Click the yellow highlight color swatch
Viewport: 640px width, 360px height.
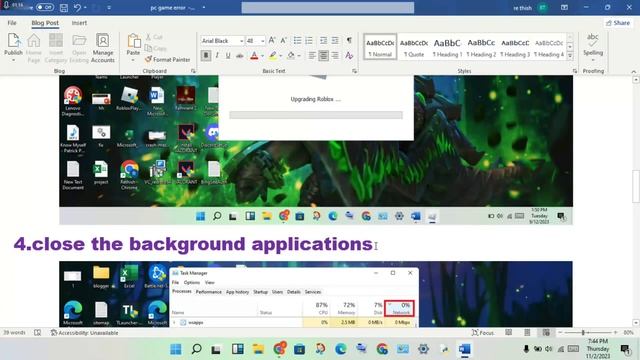tap(273, 56)
